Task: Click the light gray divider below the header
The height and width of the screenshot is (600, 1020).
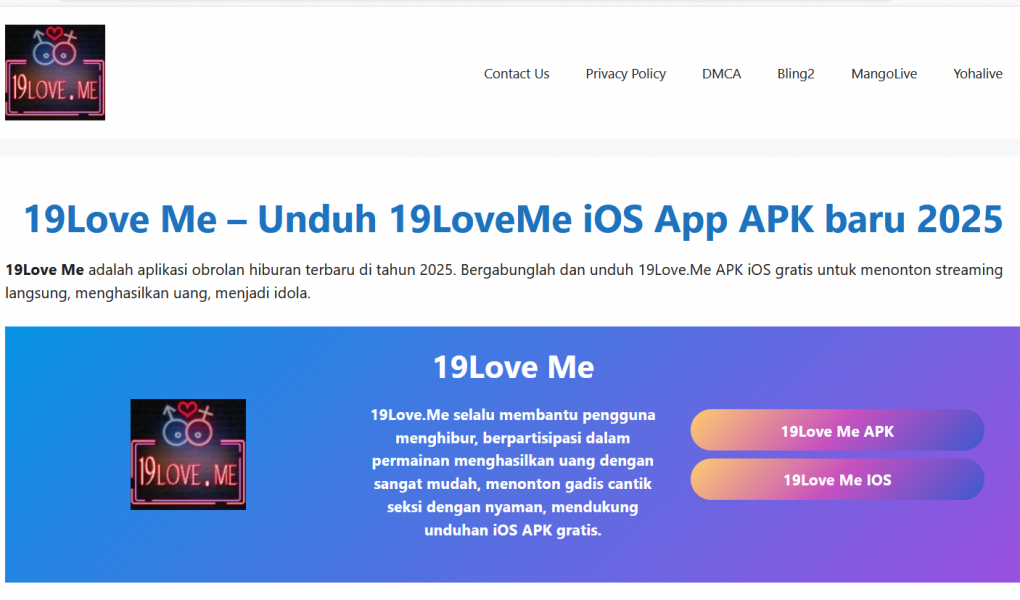Action: point(510,147)
